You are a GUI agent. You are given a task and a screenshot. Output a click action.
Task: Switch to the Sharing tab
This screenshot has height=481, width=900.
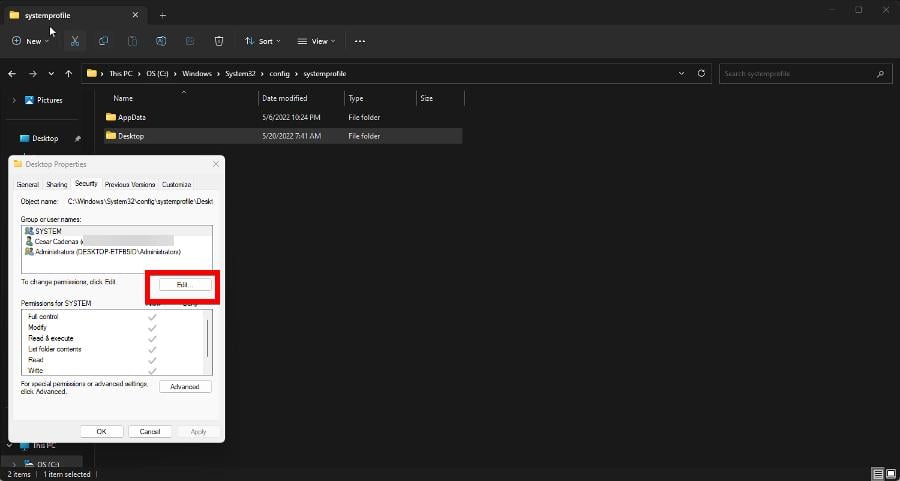pyautogui.click(x=57, y=184)
